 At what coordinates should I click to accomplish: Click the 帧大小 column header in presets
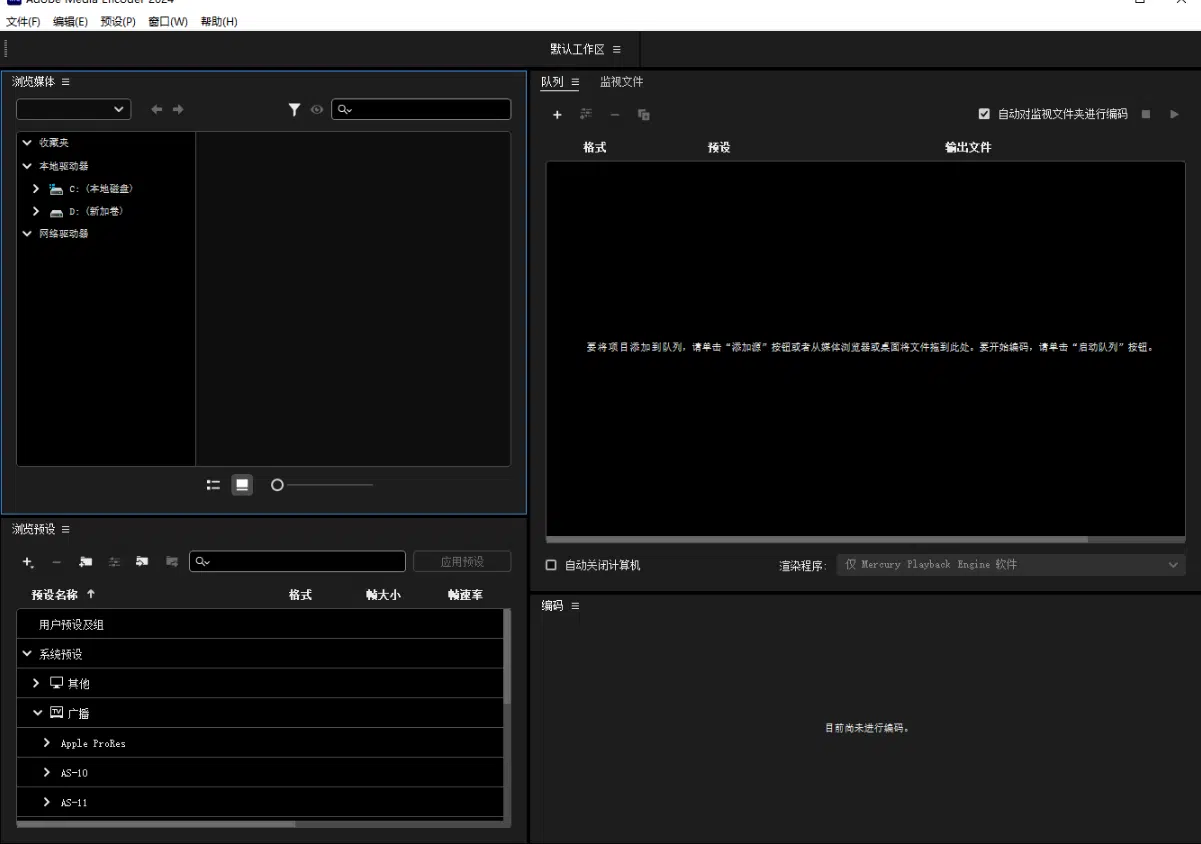pos(383,594)
